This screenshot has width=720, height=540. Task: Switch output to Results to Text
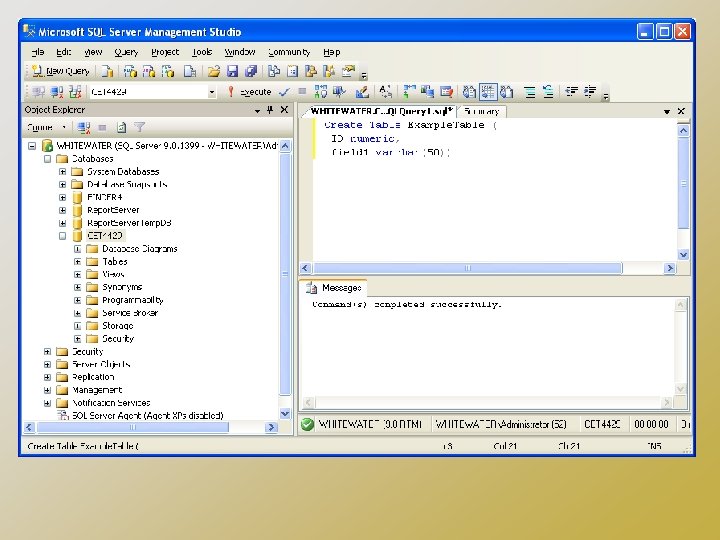(469, 92)
